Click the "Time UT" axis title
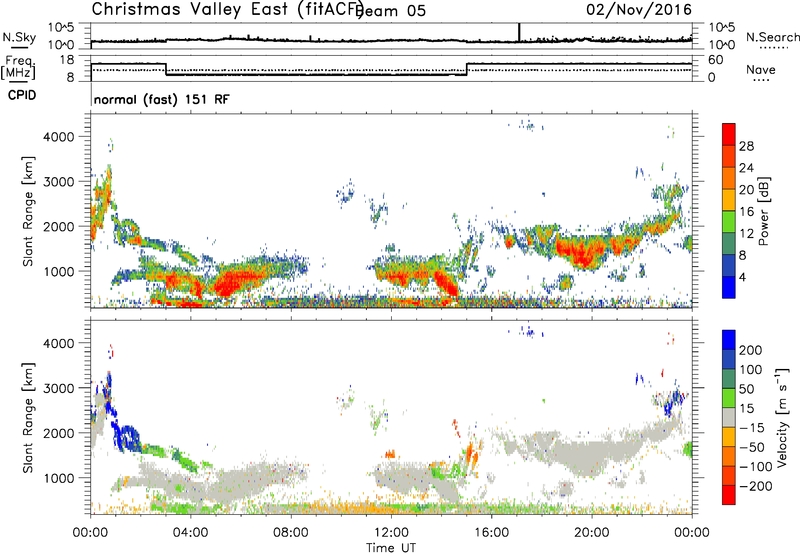800x554 pixels. pos(391,548)
